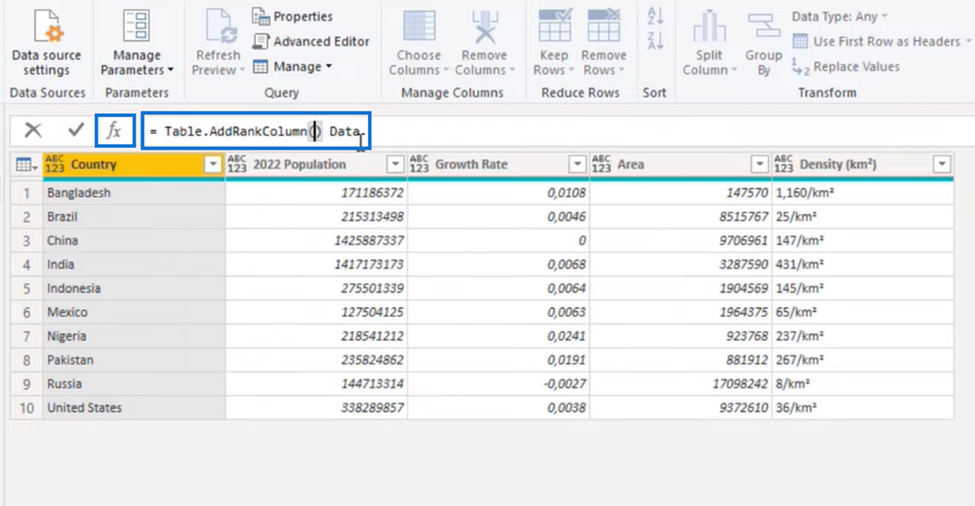
Task: Open the Growth Rate filter dropdown
Action: coord(577,164)
